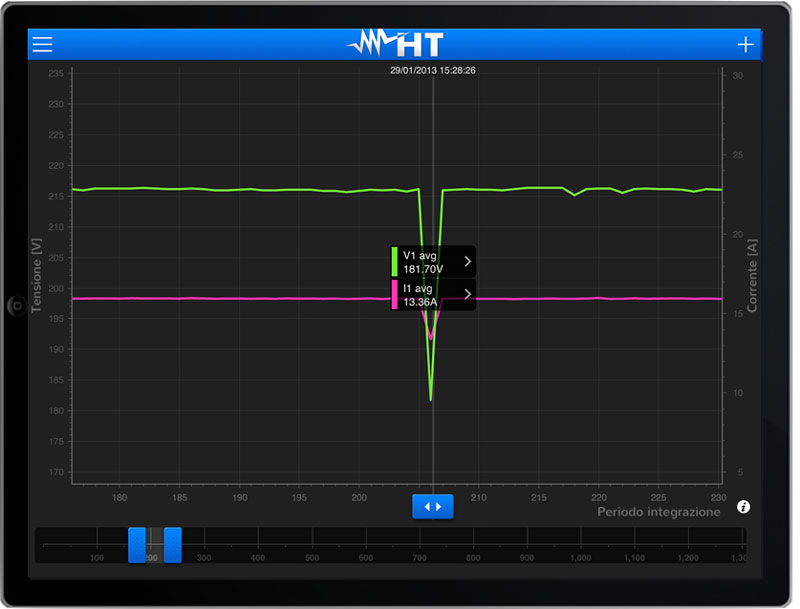Select the I1 avg 13.36A readout
Screen dimensions: 800x609
click(422, 295)
